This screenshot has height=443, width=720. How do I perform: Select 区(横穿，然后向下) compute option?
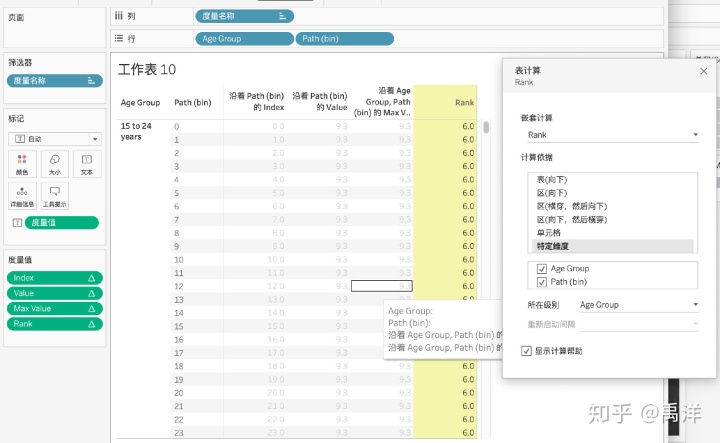click(x=572, y=206)
